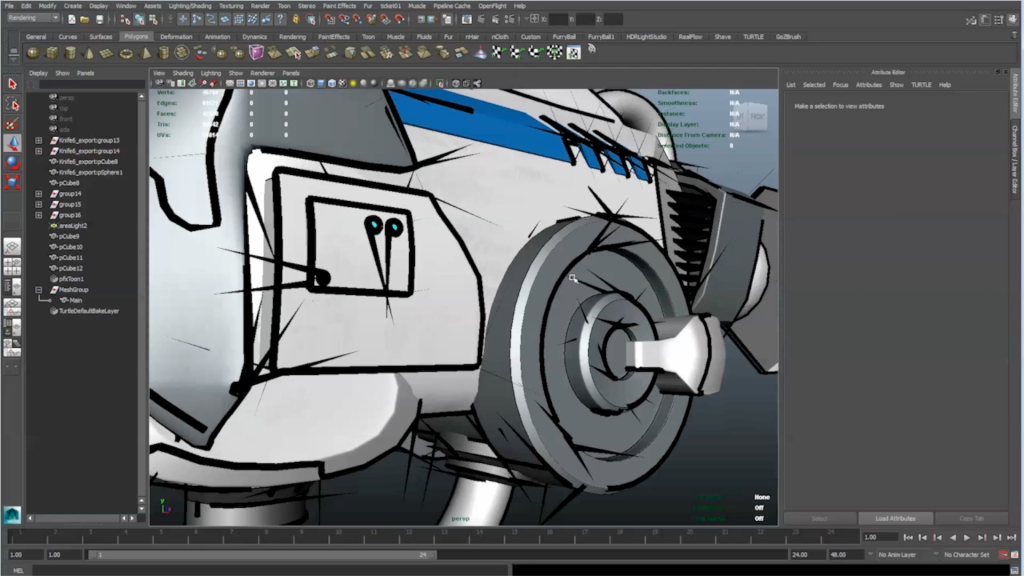Select areaLight2 in the outliner
1024x576 pixels.
tap(72, 226)
